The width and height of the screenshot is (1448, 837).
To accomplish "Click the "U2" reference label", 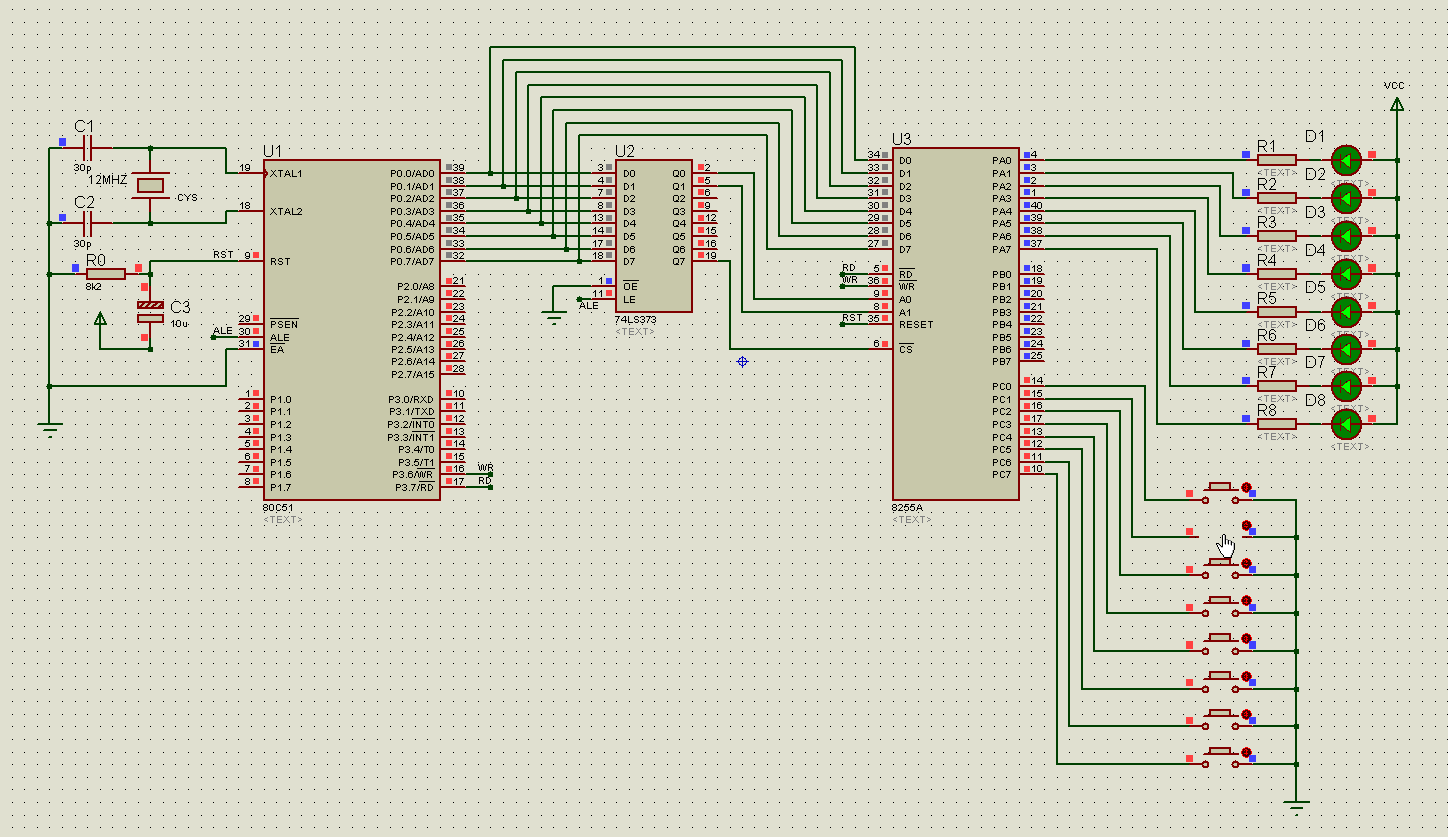I will [625, 151].
